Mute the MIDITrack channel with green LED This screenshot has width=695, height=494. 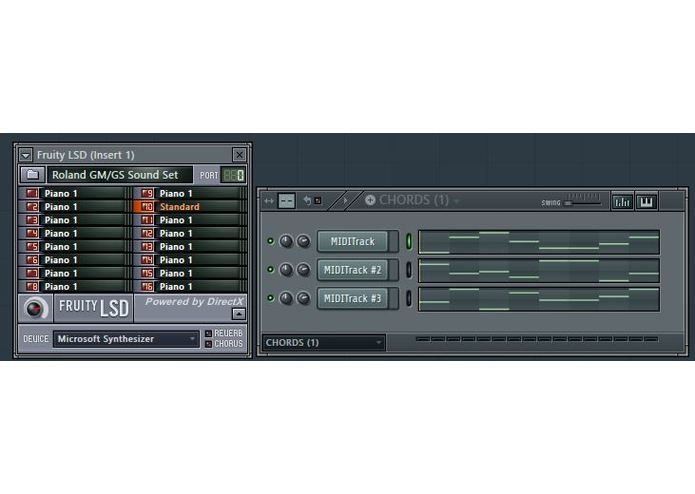[x=270, y=241]
